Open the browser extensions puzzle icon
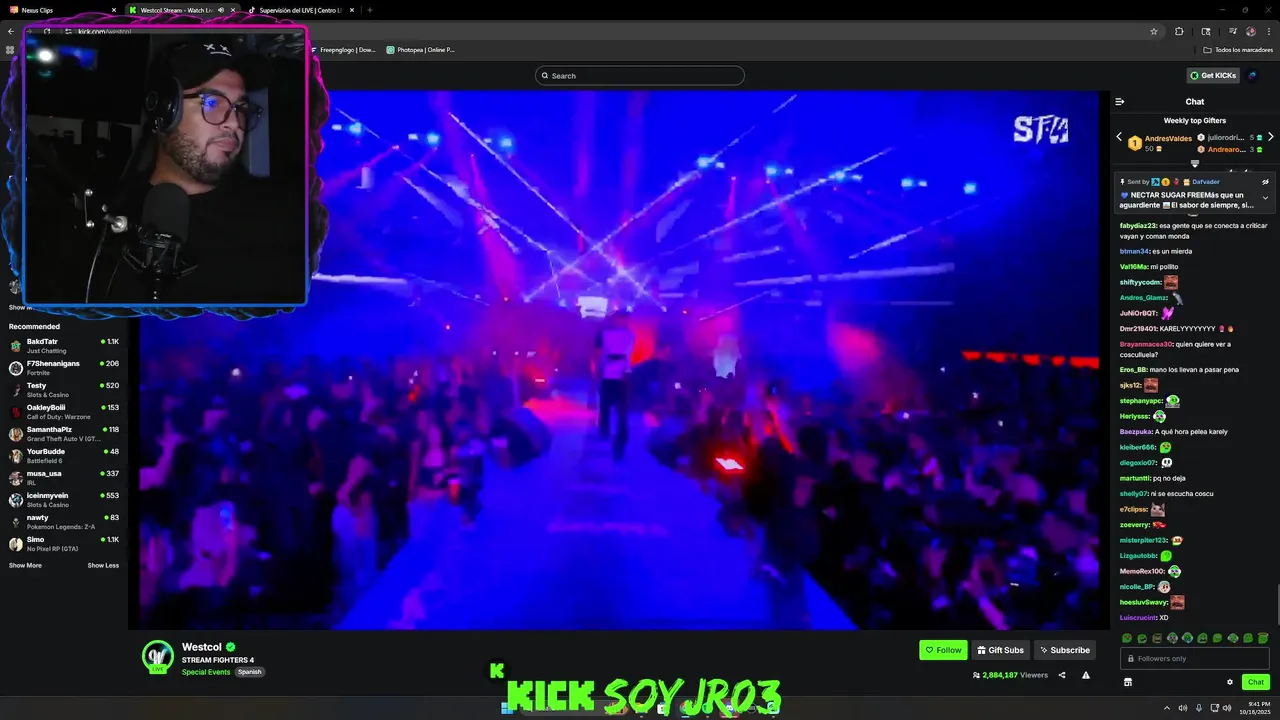Screen dimensions: 1280x720 (x=1179, y=31)
